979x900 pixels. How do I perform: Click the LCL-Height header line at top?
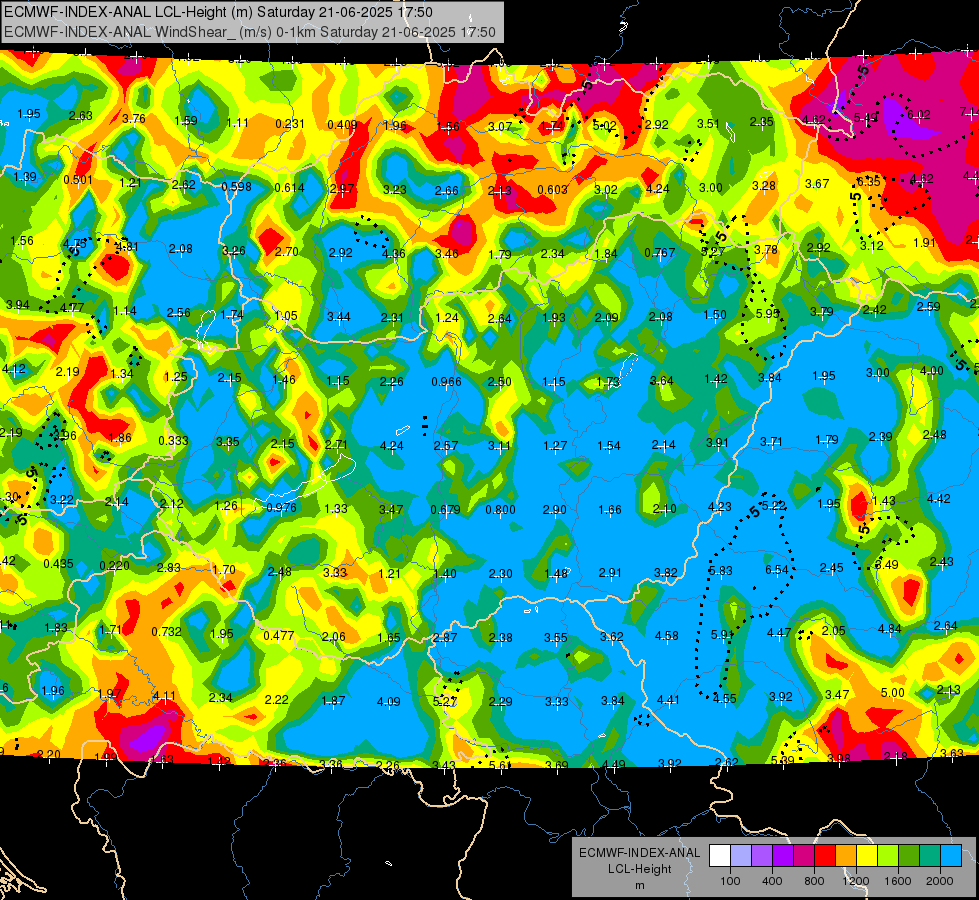point(218,12)
